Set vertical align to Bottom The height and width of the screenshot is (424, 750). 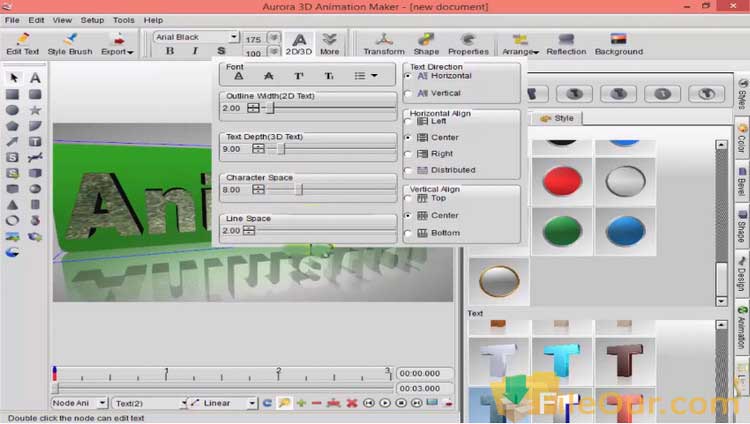pyautogui.click(x=408, y=233)
